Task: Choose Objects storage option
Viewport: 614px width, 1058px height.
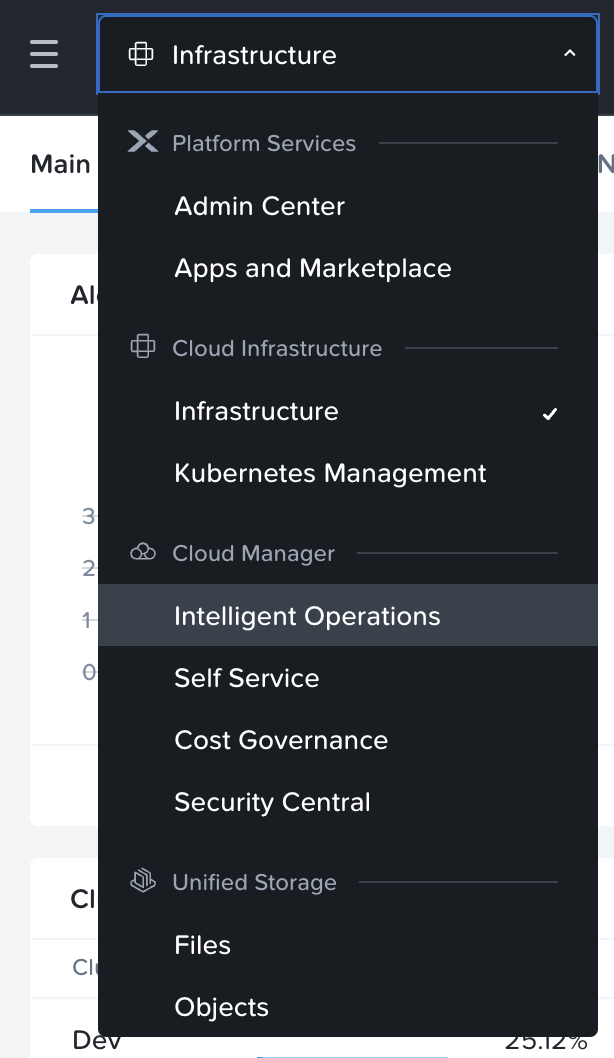Action: [x=221, y=1007]
